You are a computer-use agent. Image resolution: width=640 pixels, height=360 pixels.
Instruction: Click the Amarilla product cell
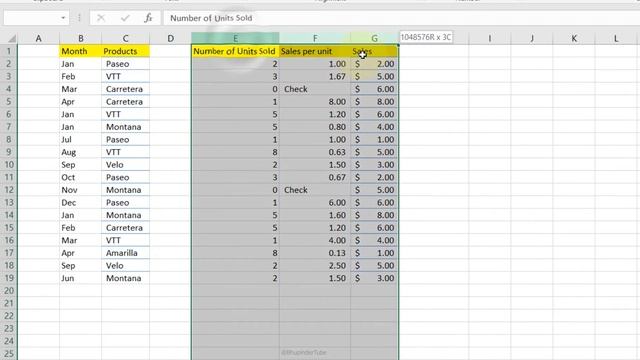pyautogui.click(x=125, y=253)
